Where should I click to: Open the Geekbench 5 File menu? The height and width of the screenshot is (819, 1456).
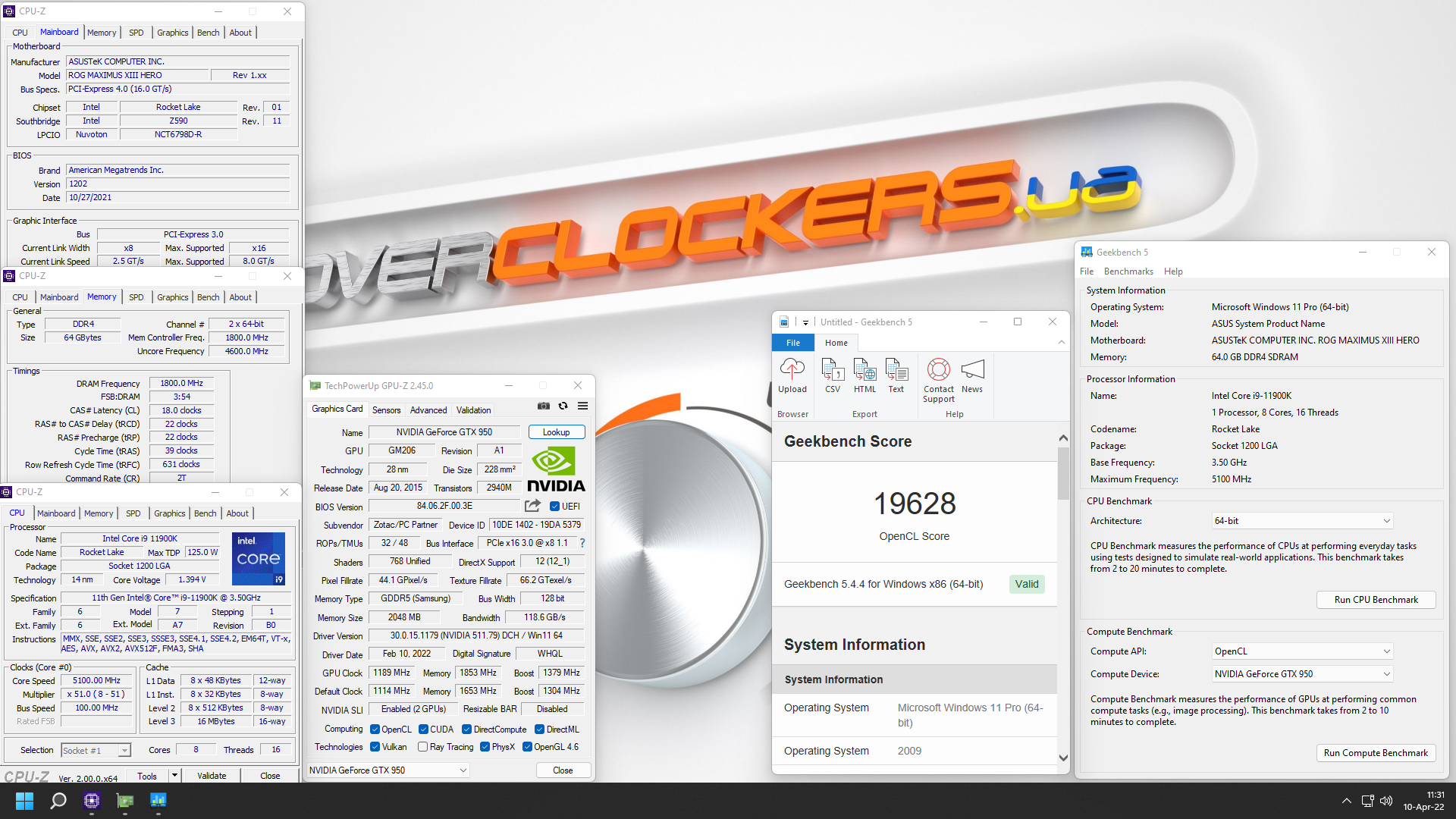[1087, 271]
